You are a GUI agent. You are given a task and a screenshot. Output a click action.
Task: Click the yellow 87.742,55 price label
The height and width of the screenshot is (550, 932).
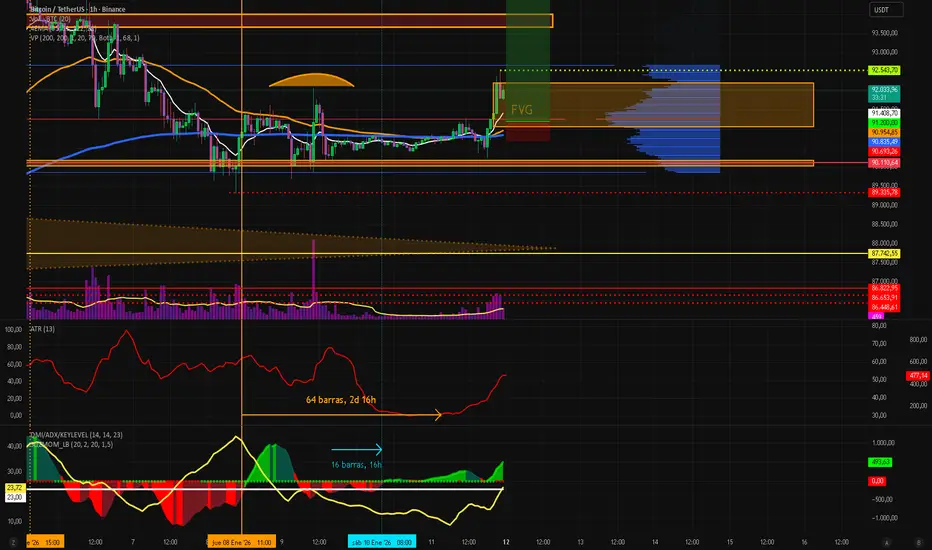884,253
